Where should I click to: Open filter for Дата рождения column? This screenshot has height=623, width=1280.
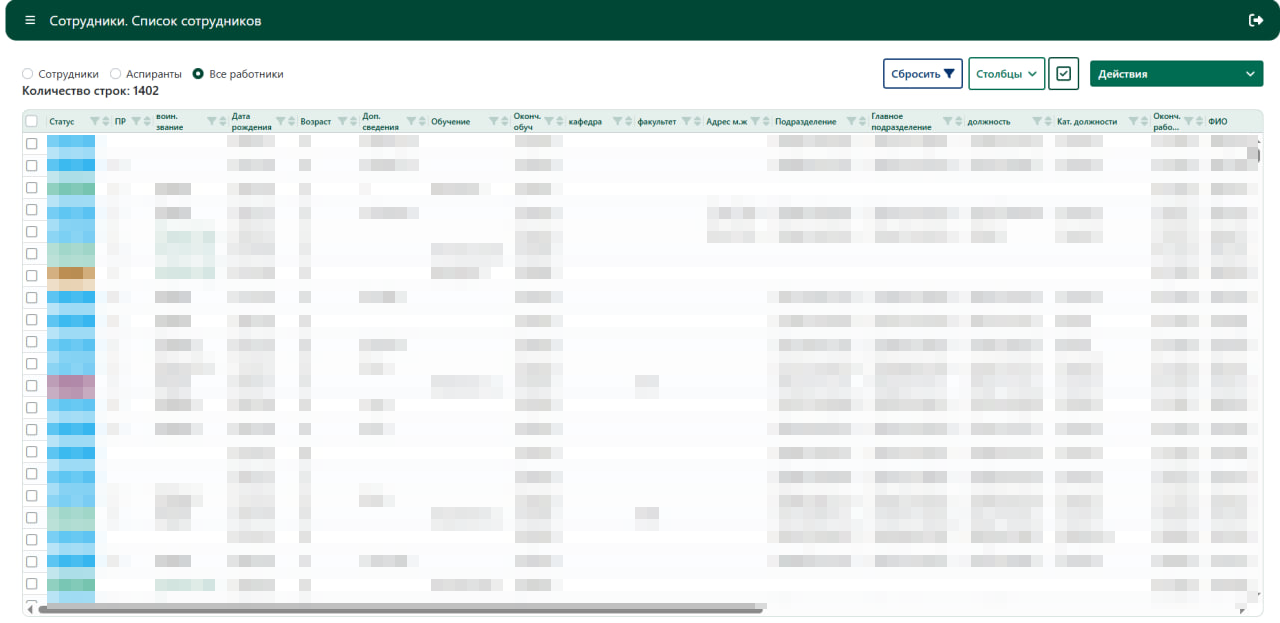coord(280,121)
